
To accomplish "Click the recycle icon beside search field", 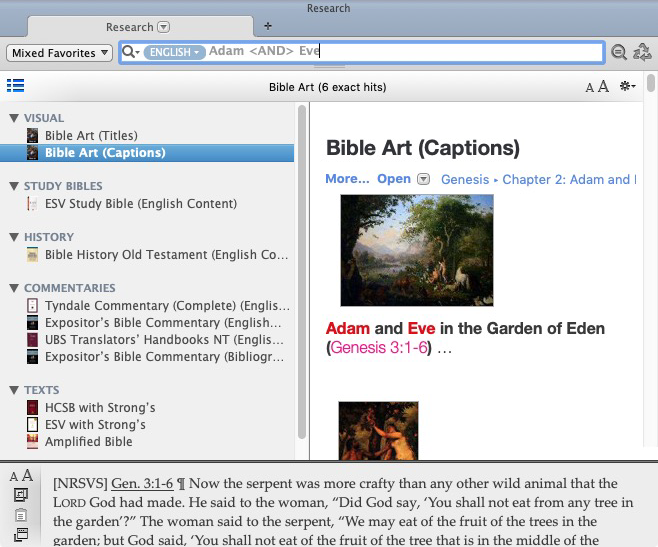I will pyautogui.click(x=642, y=53).
